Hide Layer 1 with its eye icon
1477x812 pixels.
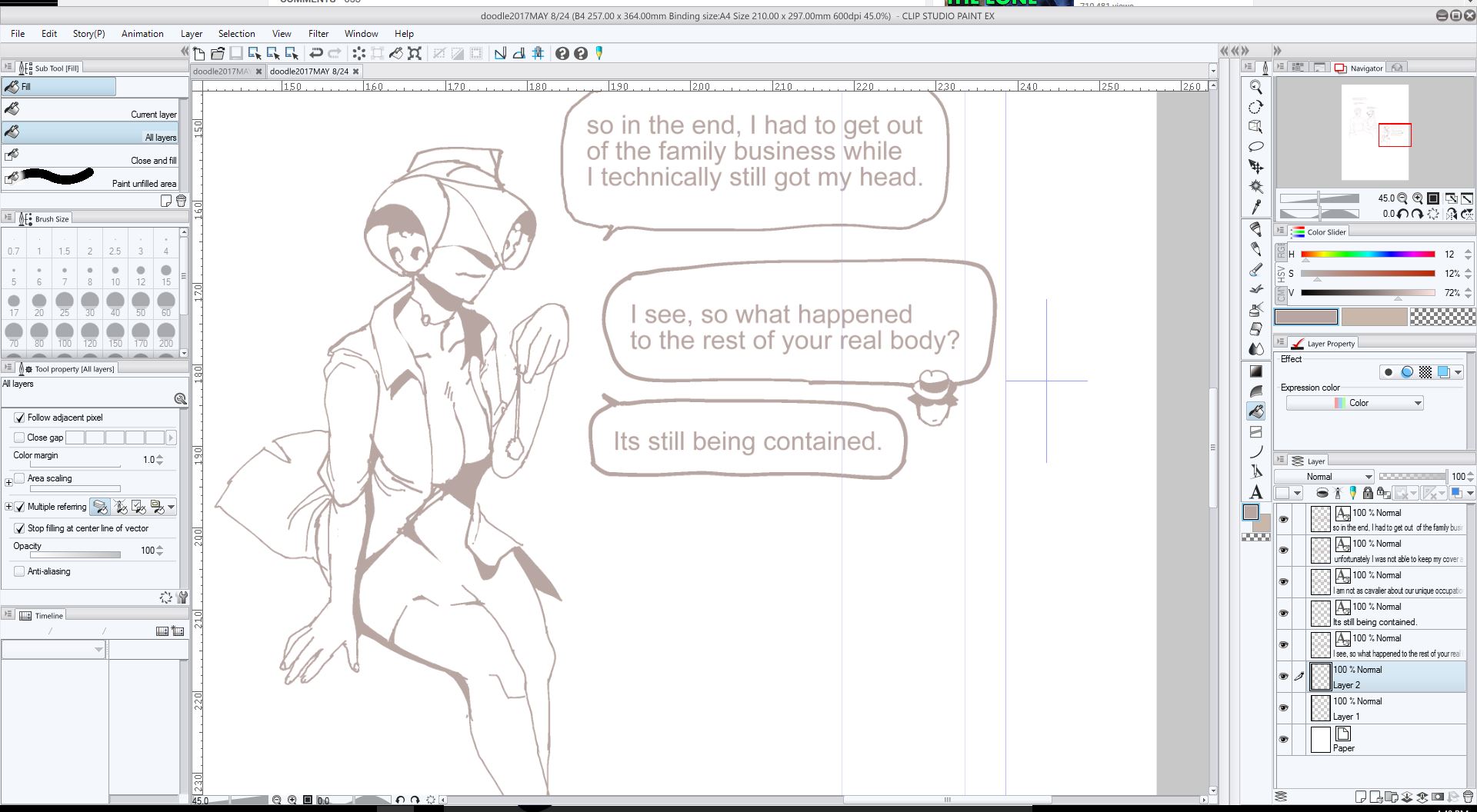point(1283,708)
